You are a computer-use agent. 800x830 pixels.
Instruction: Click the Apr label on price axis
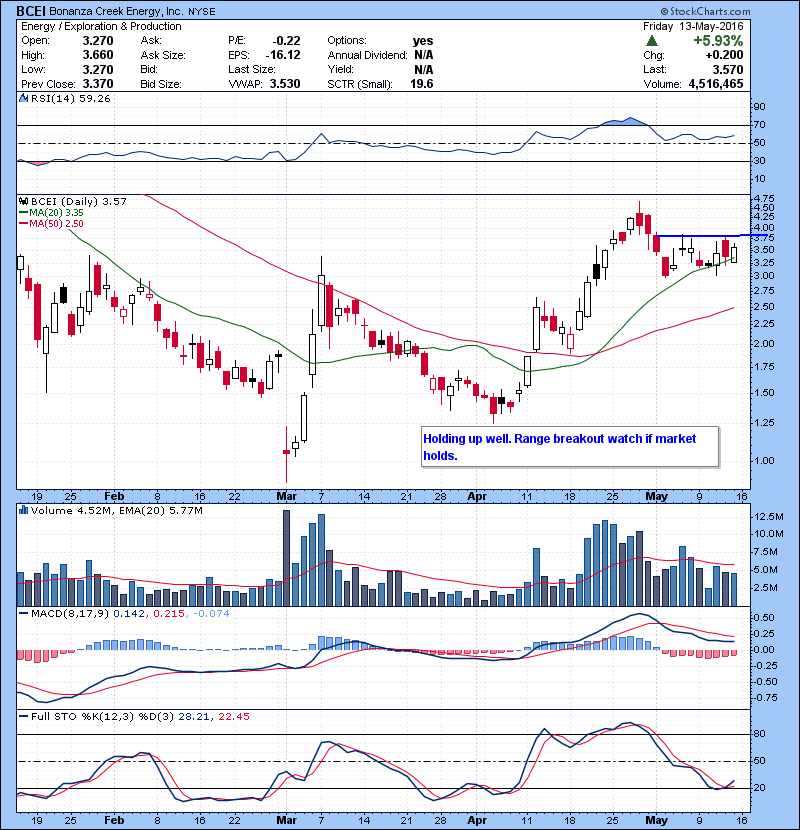point(477,496)
